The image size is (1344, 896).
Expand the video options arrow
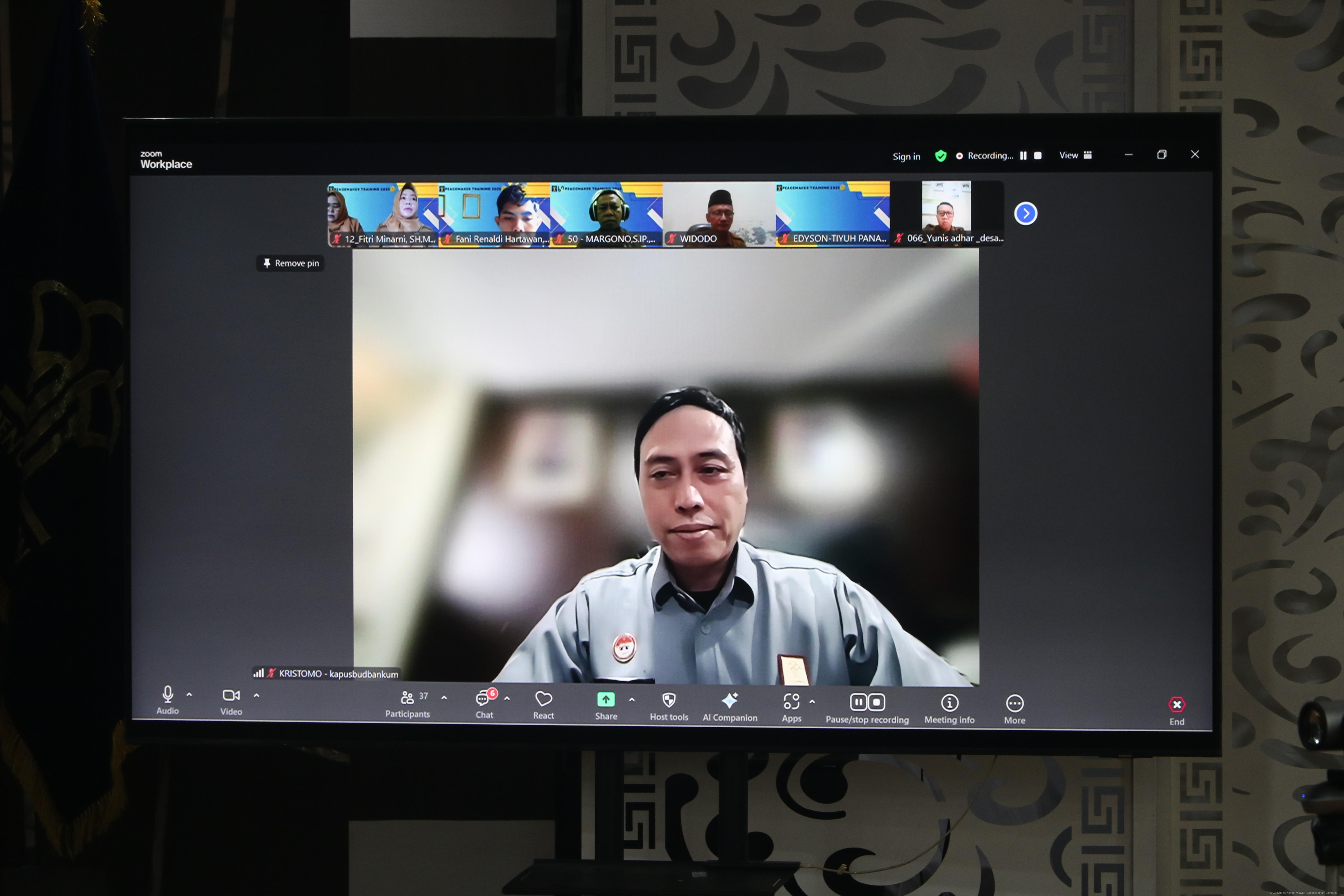tap(256, 696)
